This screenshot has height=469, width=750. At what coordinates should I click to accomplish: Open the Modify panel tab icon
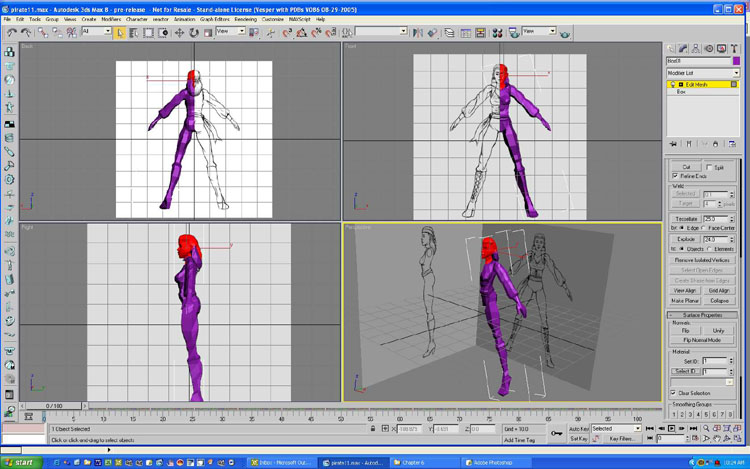click(x=685, y=47)
